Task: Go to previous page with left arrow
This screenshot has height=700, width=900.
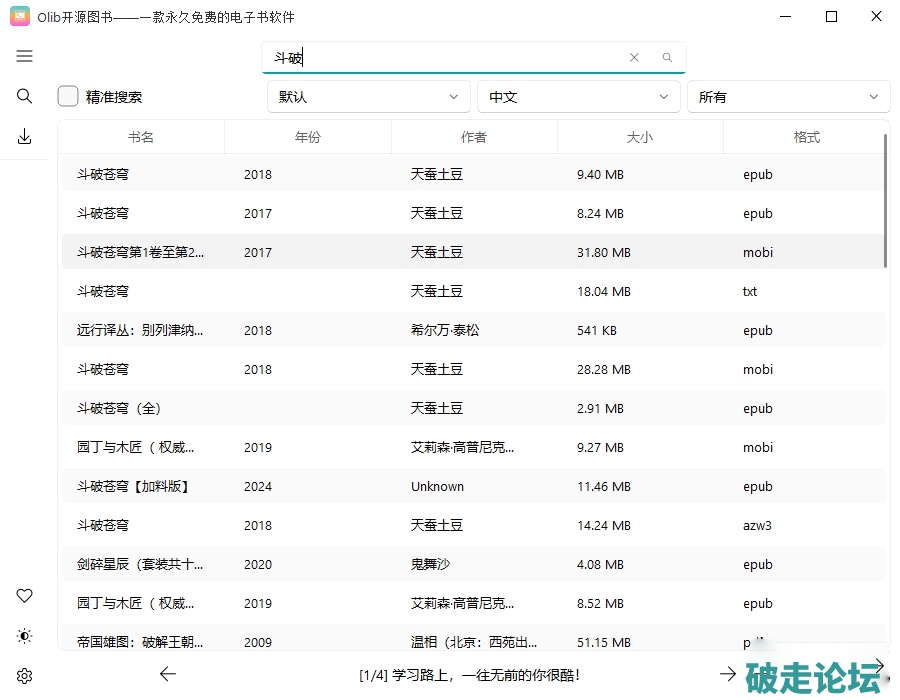Action: (168, 674)
